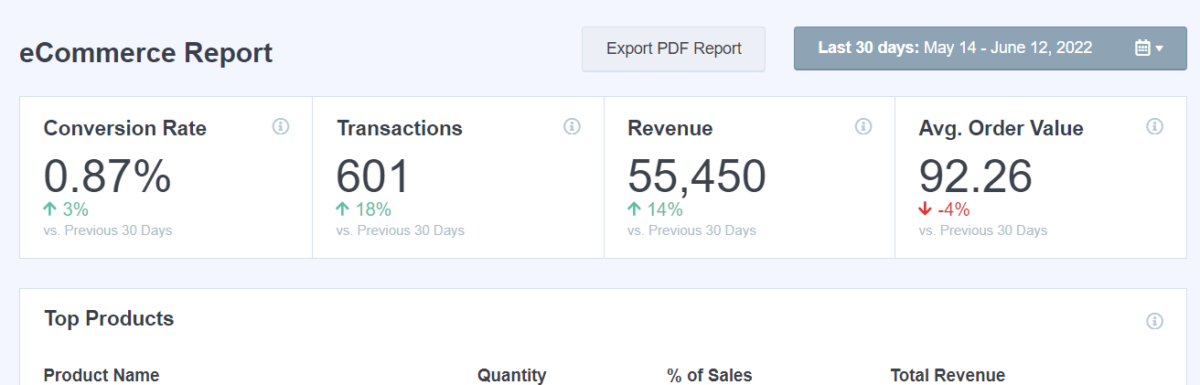Click the Export PDF Report button
Screen dimensions: 1200x385
click(x=674, y=49)
